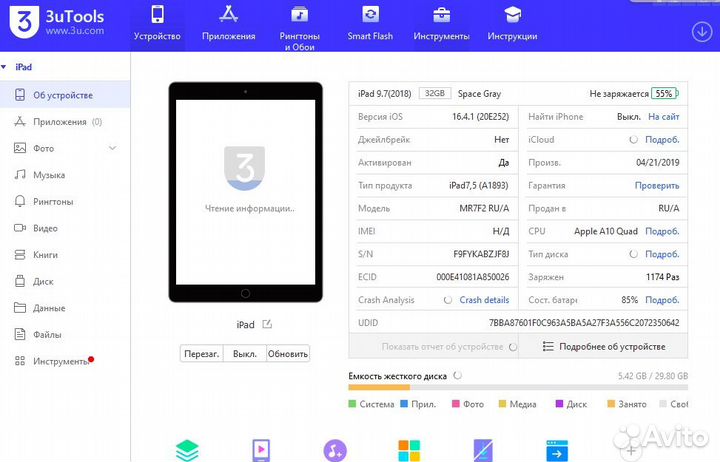Image resolution: width=720 pixels, height=462 pixels.
Task: Click the green stacked layers icon
Action: (187, 450)
